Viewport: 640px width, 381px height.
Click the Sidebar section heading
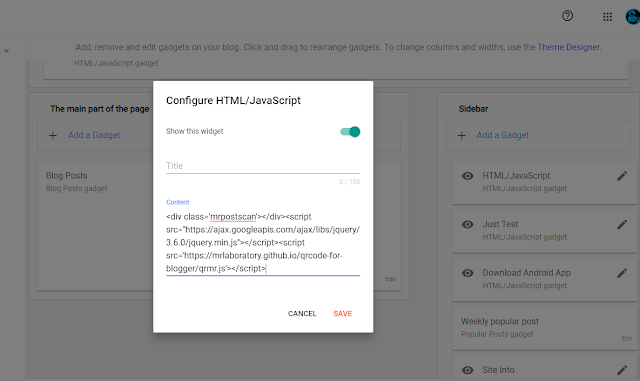click(473, 109)
